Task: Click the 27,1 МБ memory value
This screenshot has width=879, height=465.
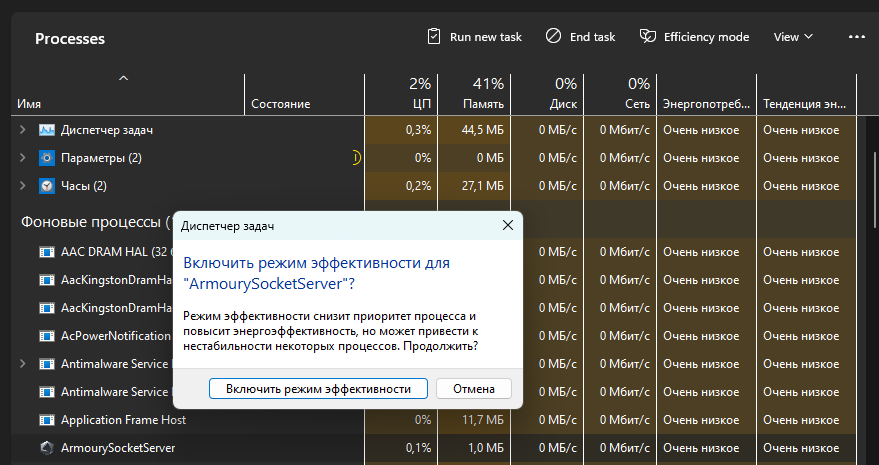Action: coord(484,186)
